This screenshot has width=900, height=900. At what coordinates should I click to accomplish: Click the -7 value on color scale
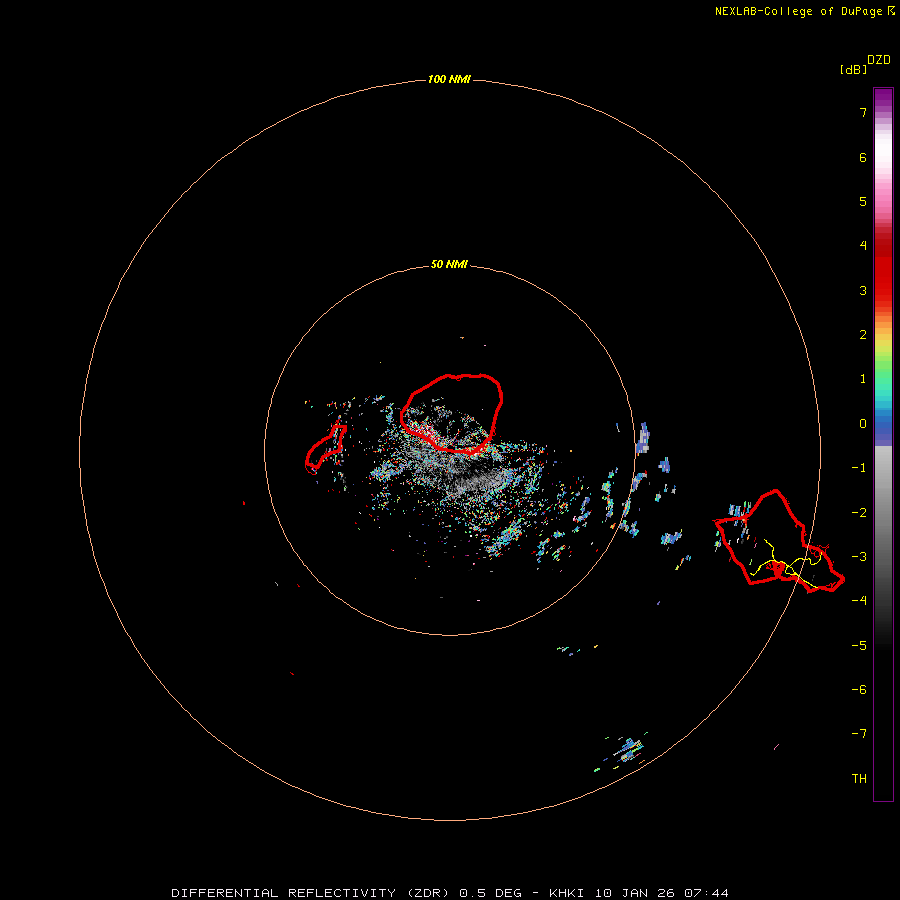tap(859, 734)
